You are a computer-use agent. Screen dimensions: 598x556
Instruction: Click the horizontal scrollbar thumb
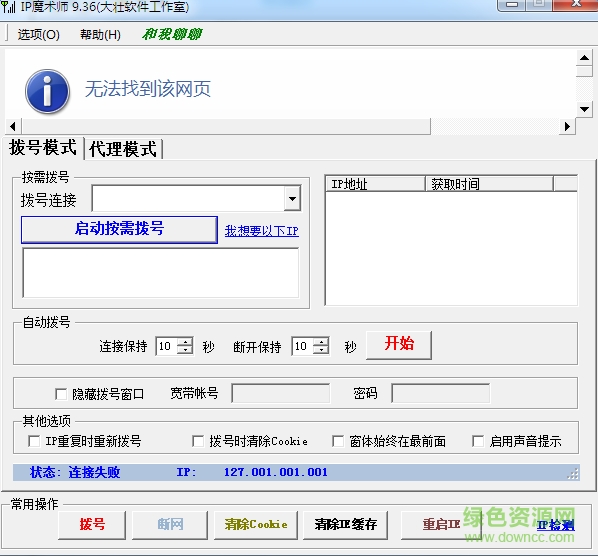coord(226,126)
